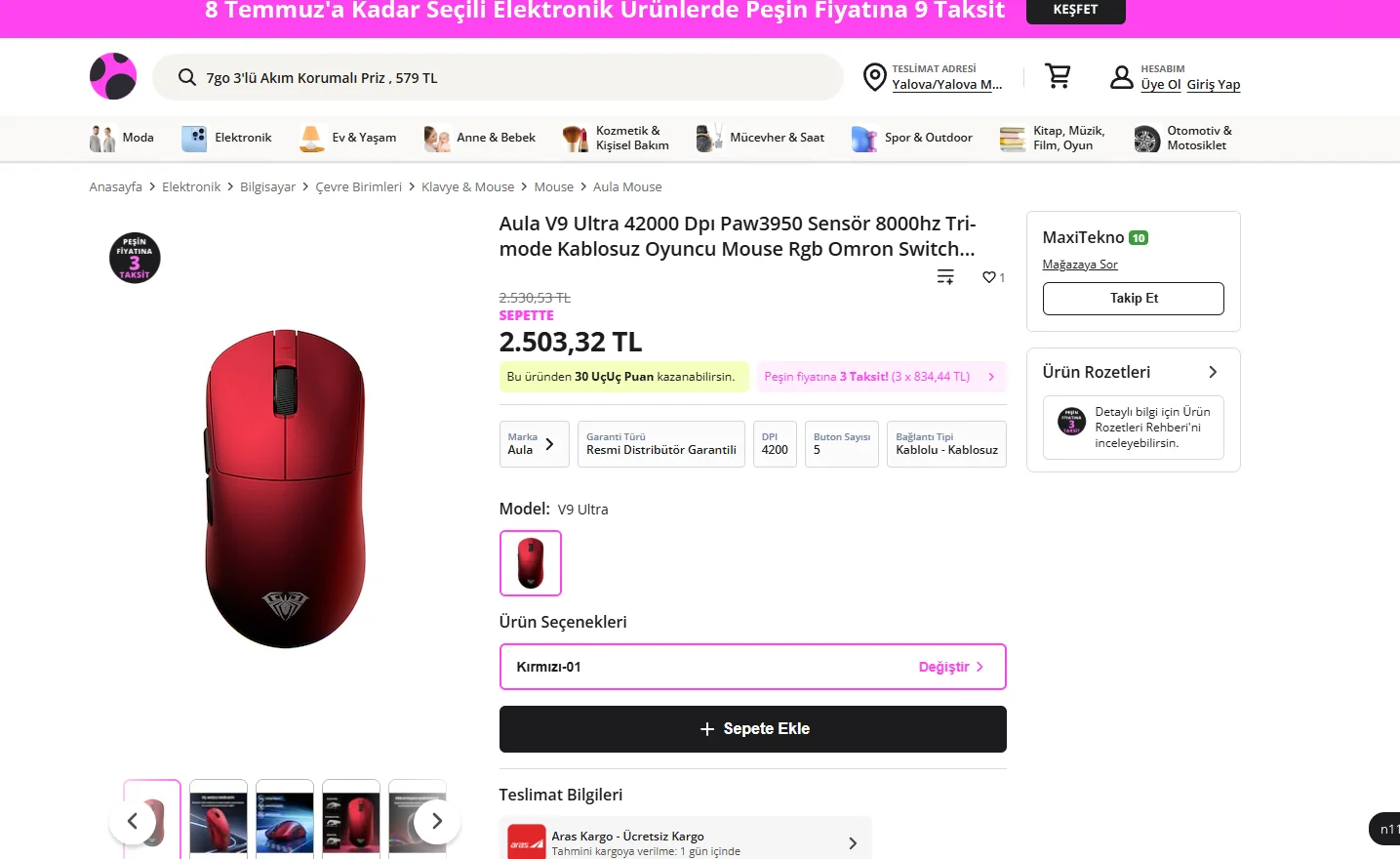The height and width of the screenshot is (859, 1400).
Task: Expand the Aras Kargo delivery details
Action: (x=852, y=842)
